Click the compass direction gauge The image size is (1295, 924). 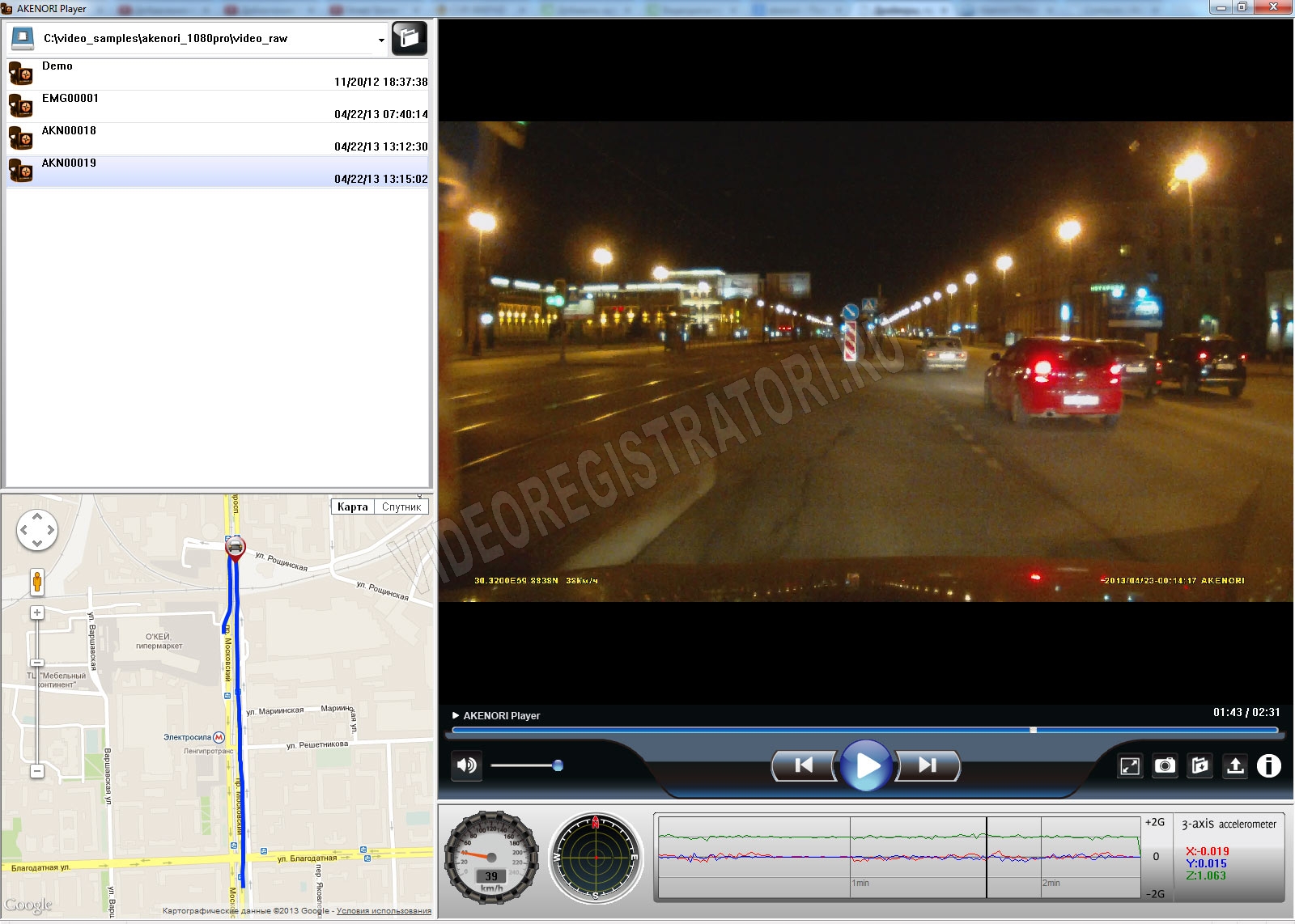(596, 858)
